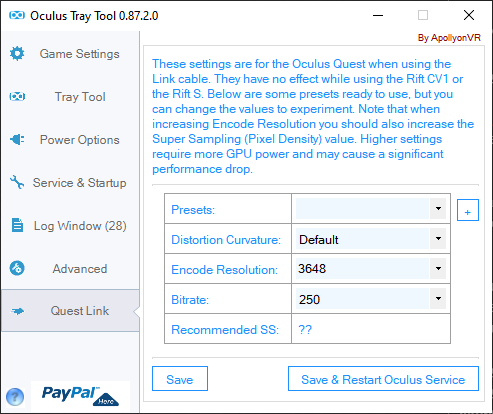This screenshot has height=414, width=493.
Task: Click the Power Options plug icon
Action: 17,139
